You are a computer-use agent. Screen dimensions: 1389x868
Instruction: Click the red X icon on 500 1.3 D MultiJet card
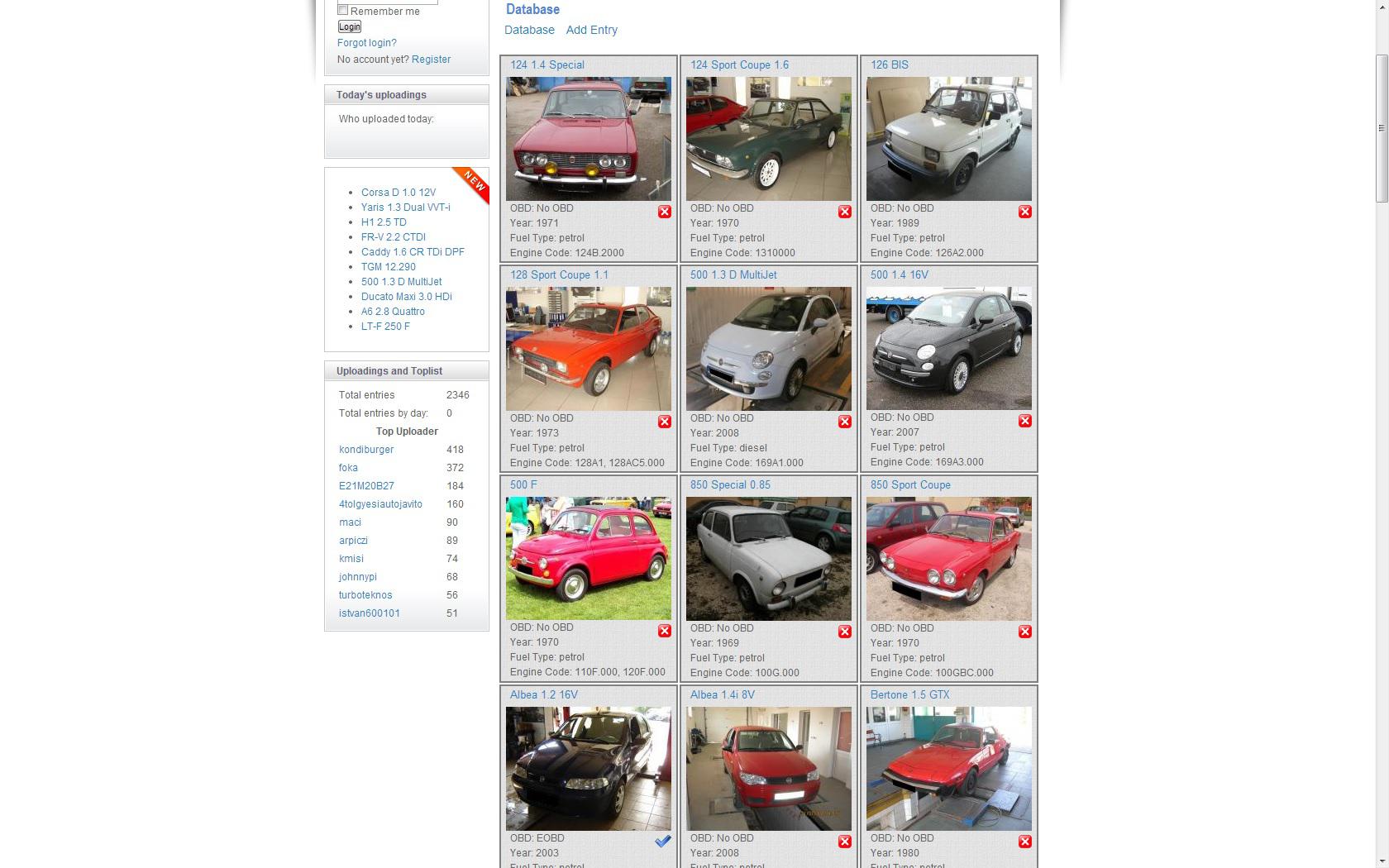(x=845, y=422)
